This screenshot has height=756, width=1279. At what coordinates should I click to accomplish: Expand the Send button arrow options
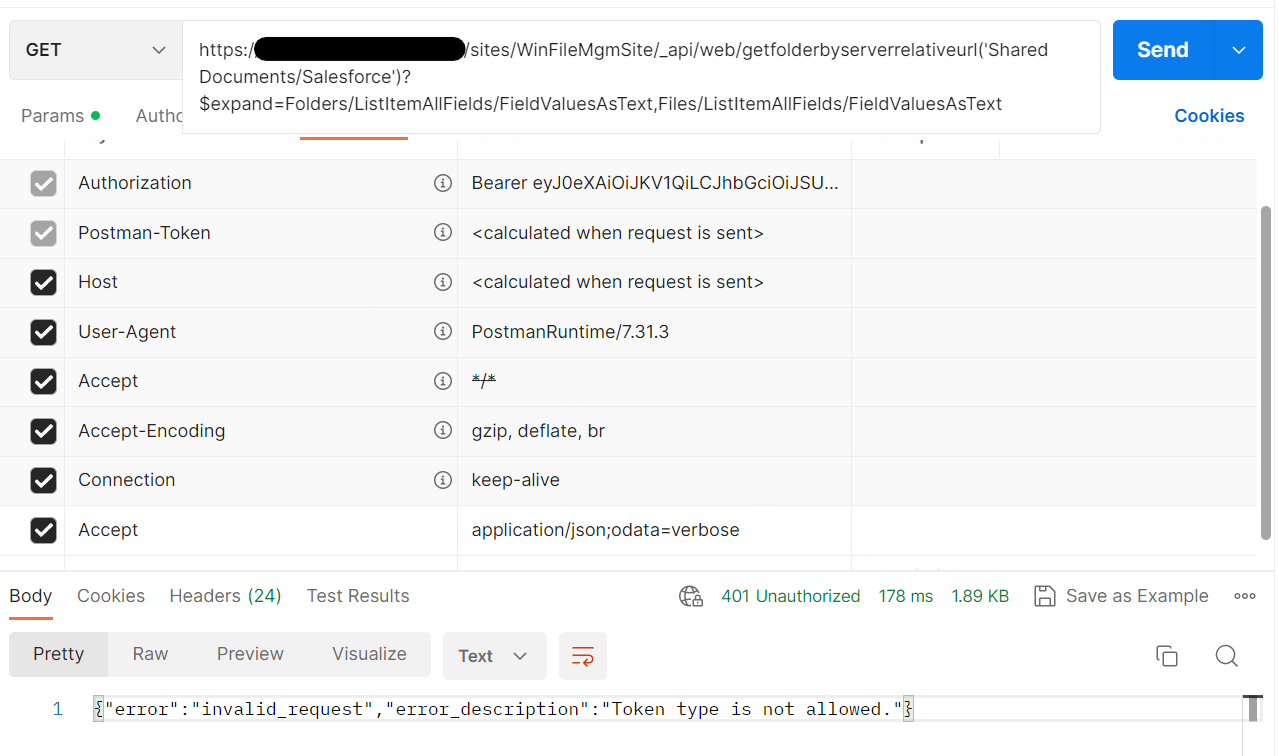[x=1238, y=50]
